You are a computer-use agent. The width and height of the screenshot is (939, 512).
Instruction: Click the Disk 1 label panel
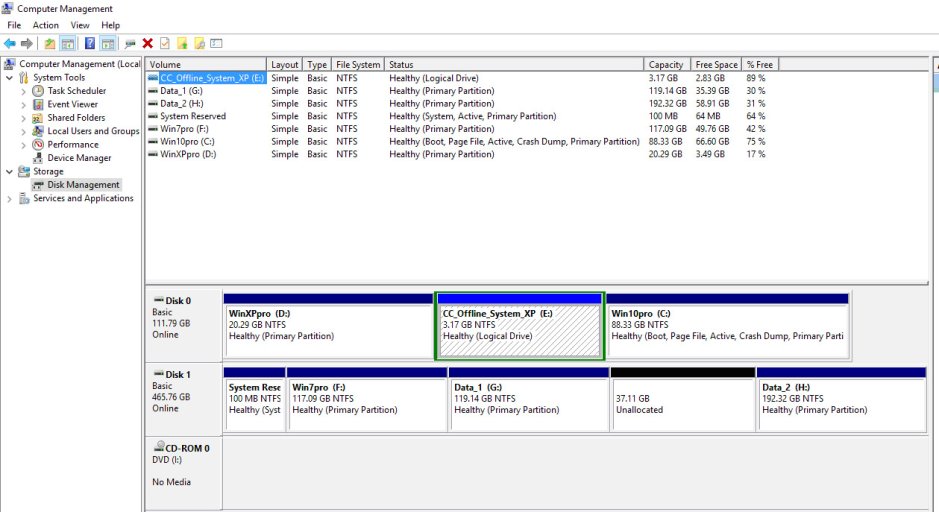point(183,399)
